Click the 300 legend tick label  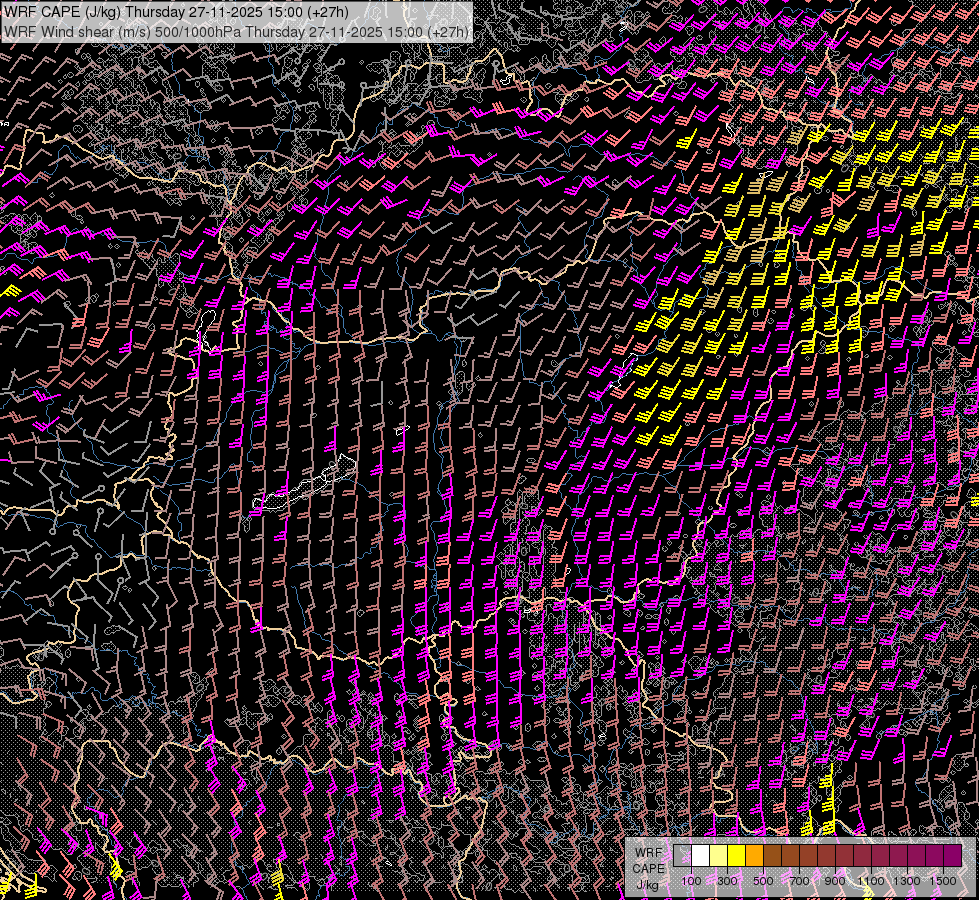[x=727, y=881]
